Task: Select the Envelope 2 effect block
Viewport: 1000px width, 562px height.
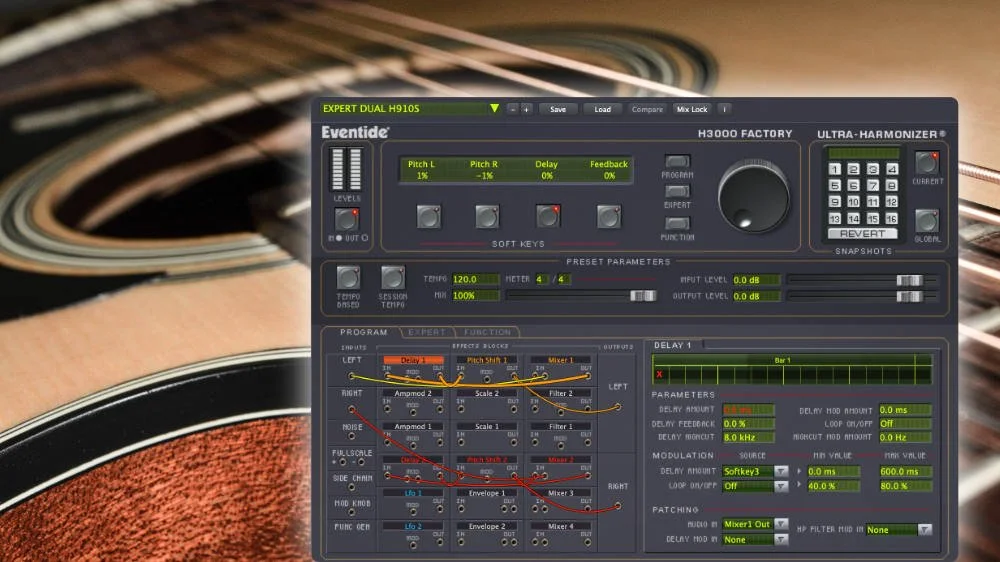Action: (x=487, y=526)
